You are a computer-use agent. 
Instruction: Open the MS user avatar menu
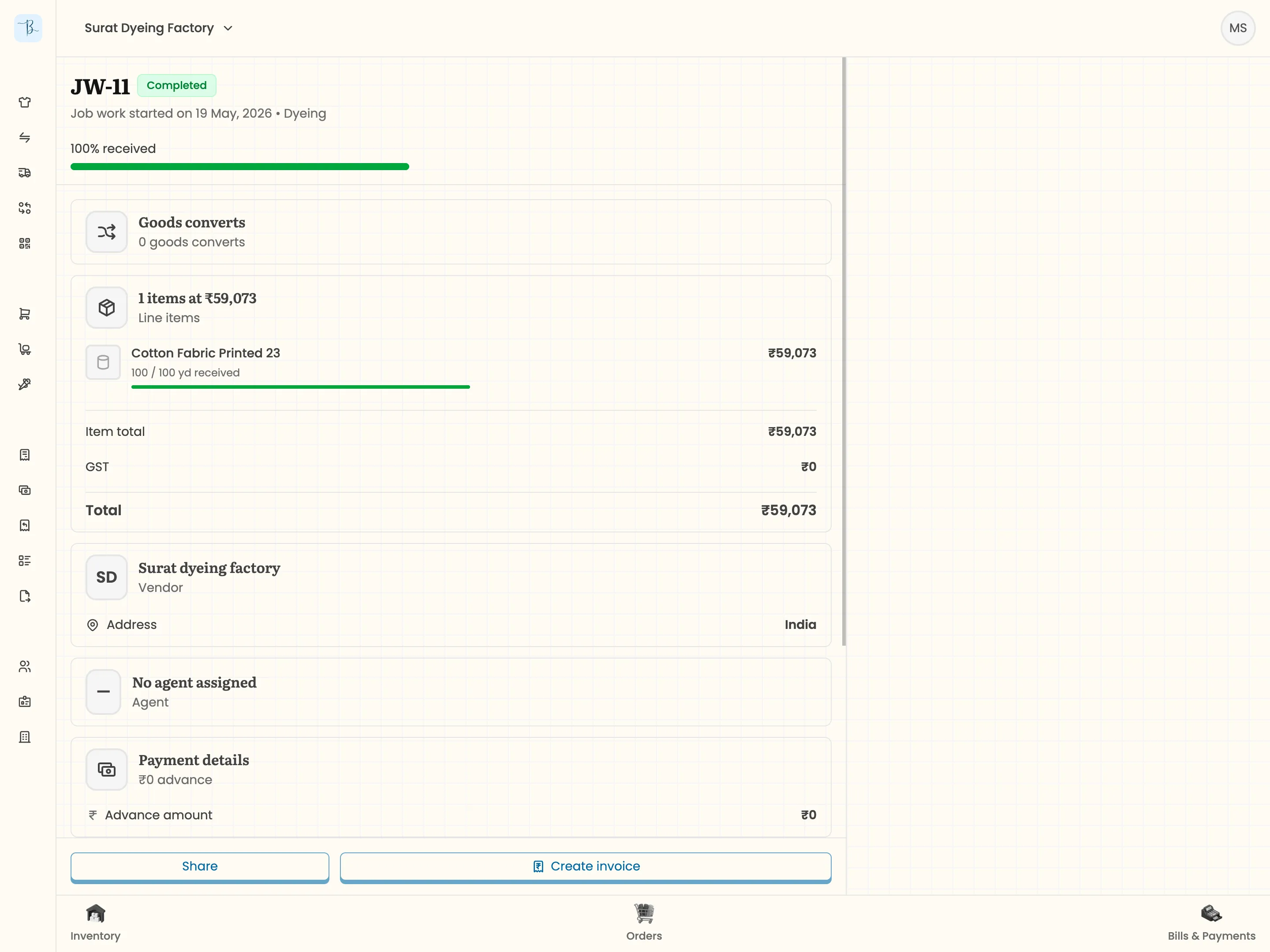(1238, 28)
